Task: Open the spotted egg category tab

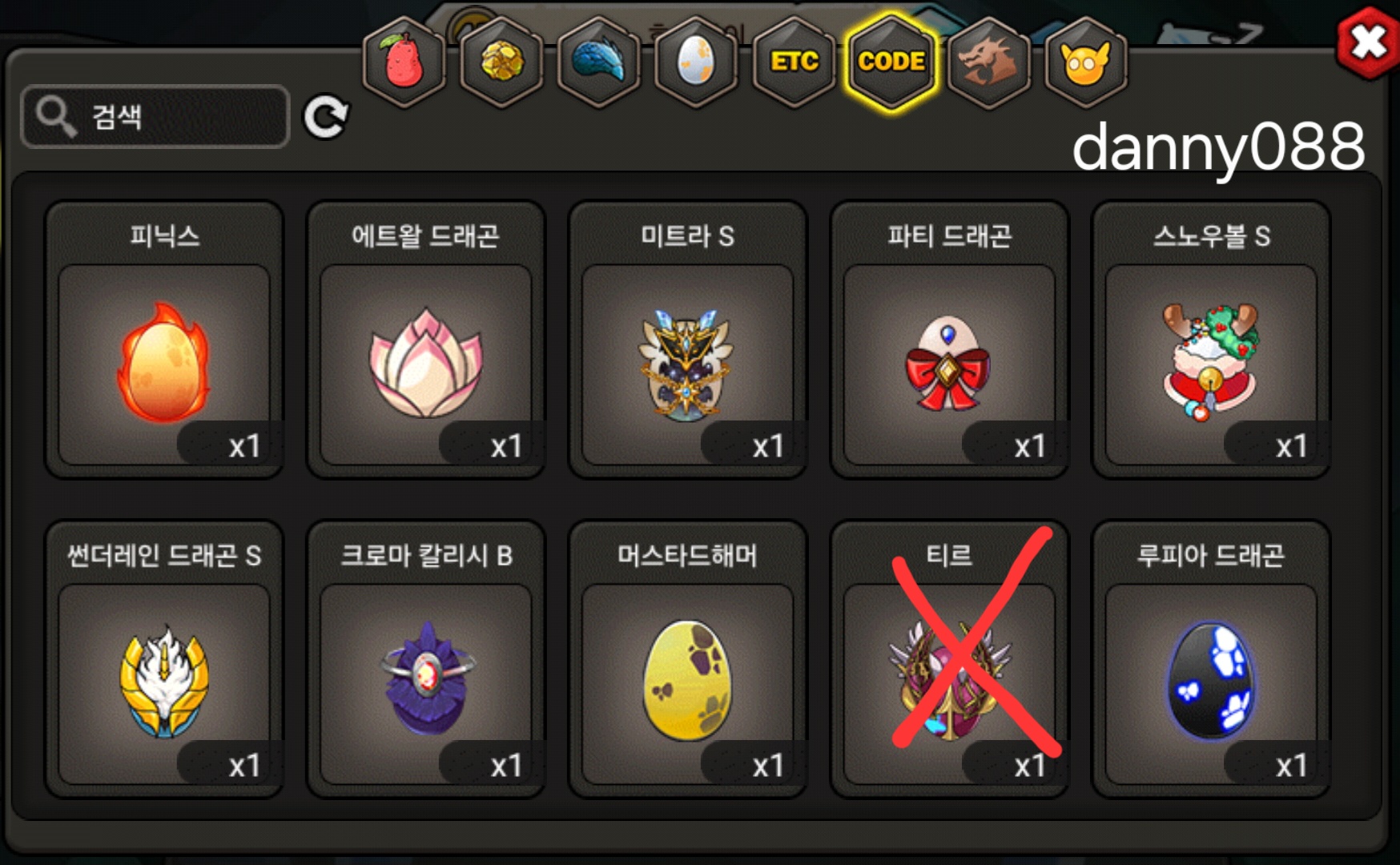Action: [697, 62]
